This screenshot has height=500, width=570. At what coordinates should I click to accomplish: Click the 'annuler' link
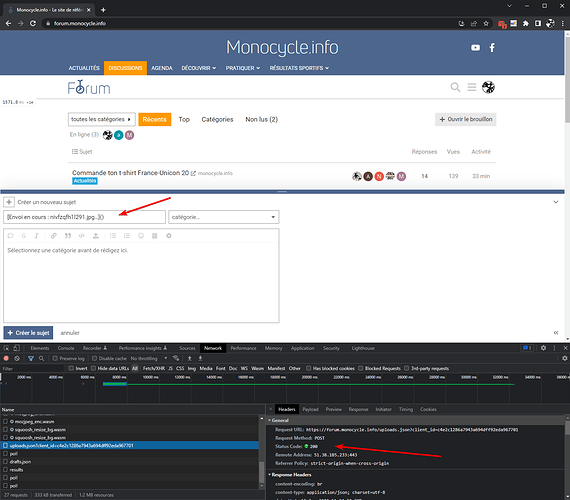(70, 333)
